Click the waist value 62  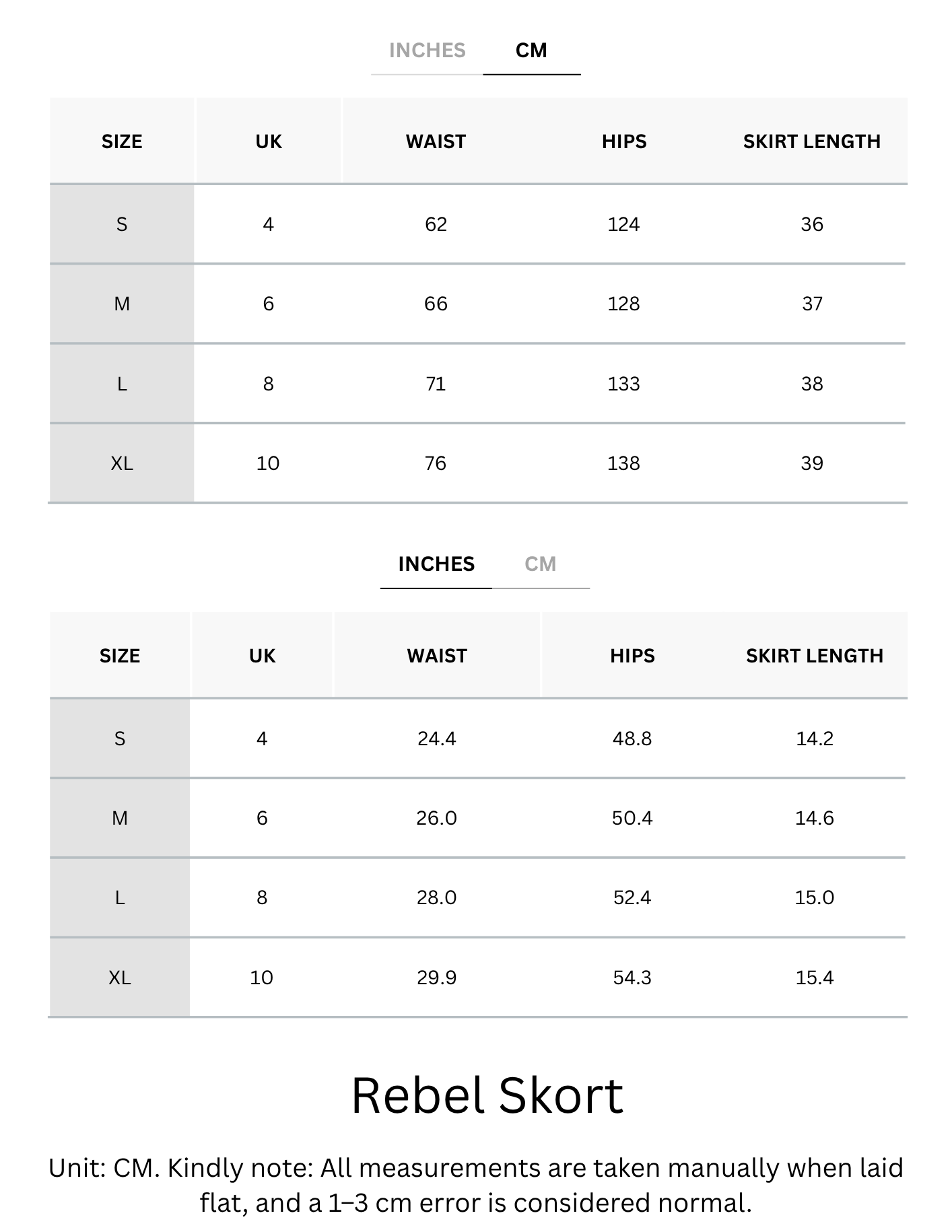pyautogui.click(x=436, y=224)
